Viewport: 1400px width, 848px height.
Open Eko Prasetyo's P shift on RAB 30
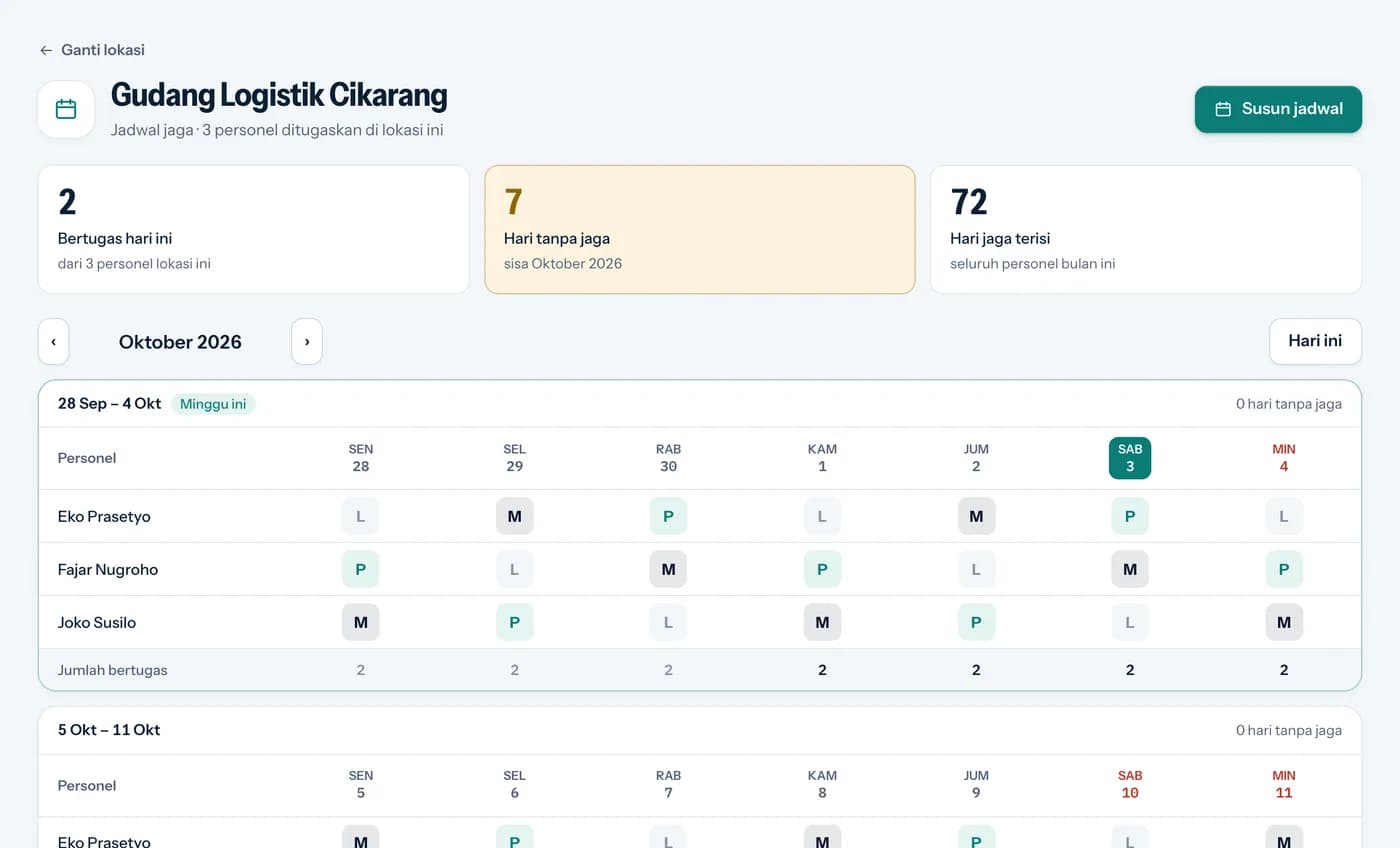[668, 517]
